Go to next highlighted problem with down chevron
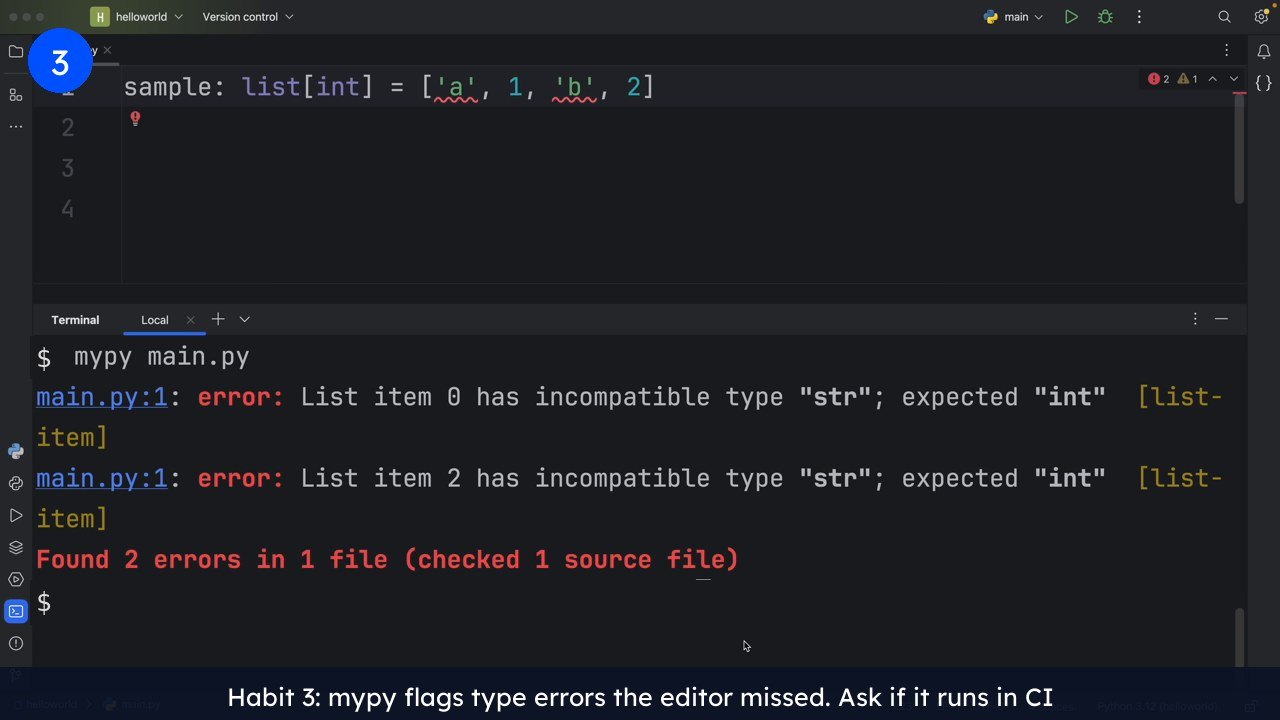The height and width of the screenshot is (720, 1280). [1233, 79]
